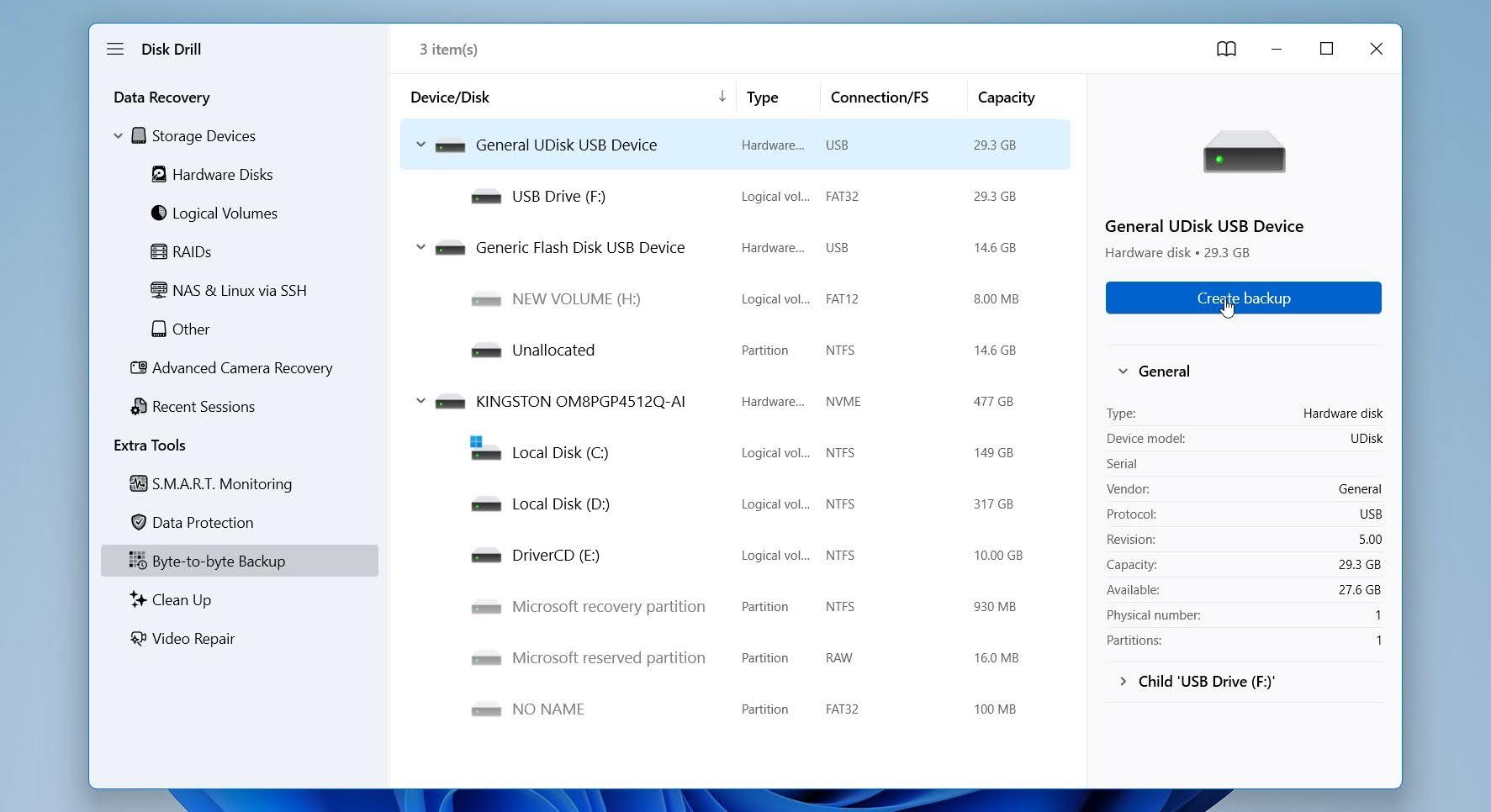
Task: Sort by Capacity column header
Action: (x=1006, y=97)
